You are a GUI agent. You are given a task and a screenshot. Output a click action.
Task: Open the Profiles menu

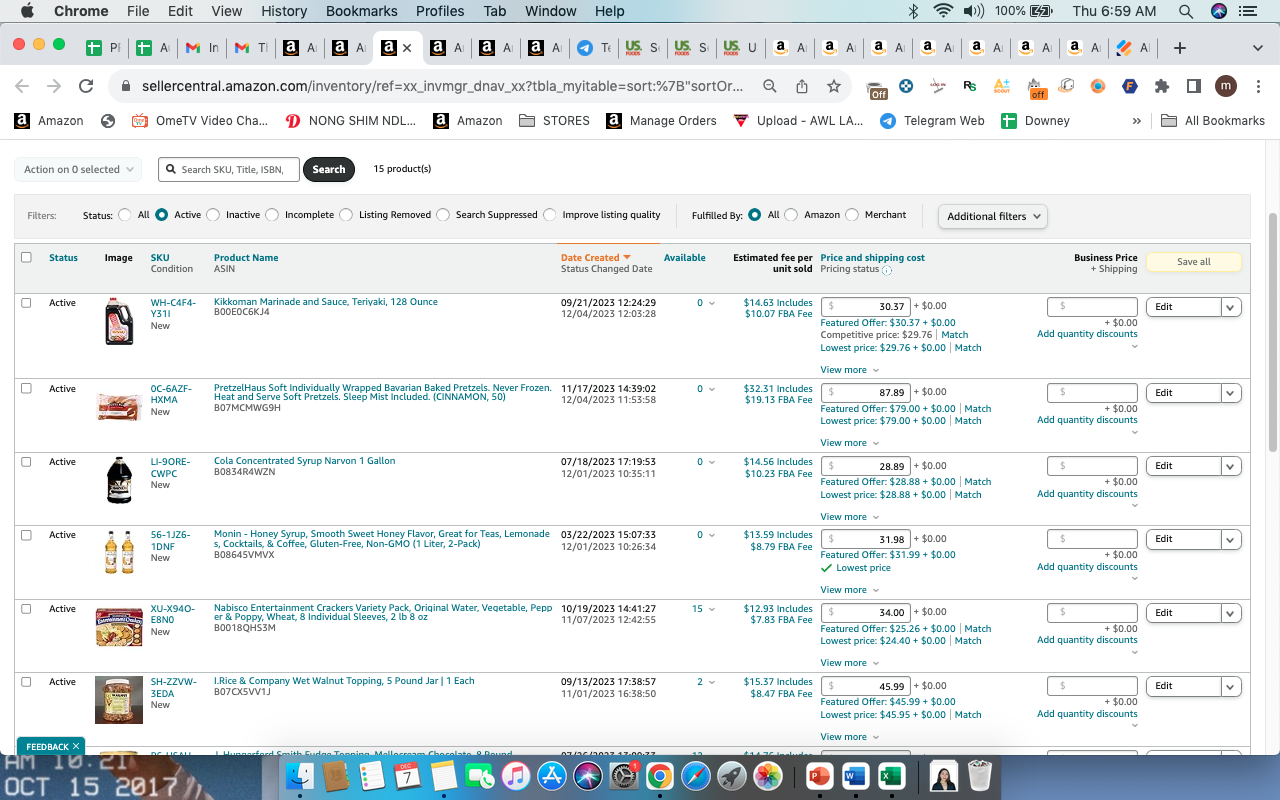440,11
